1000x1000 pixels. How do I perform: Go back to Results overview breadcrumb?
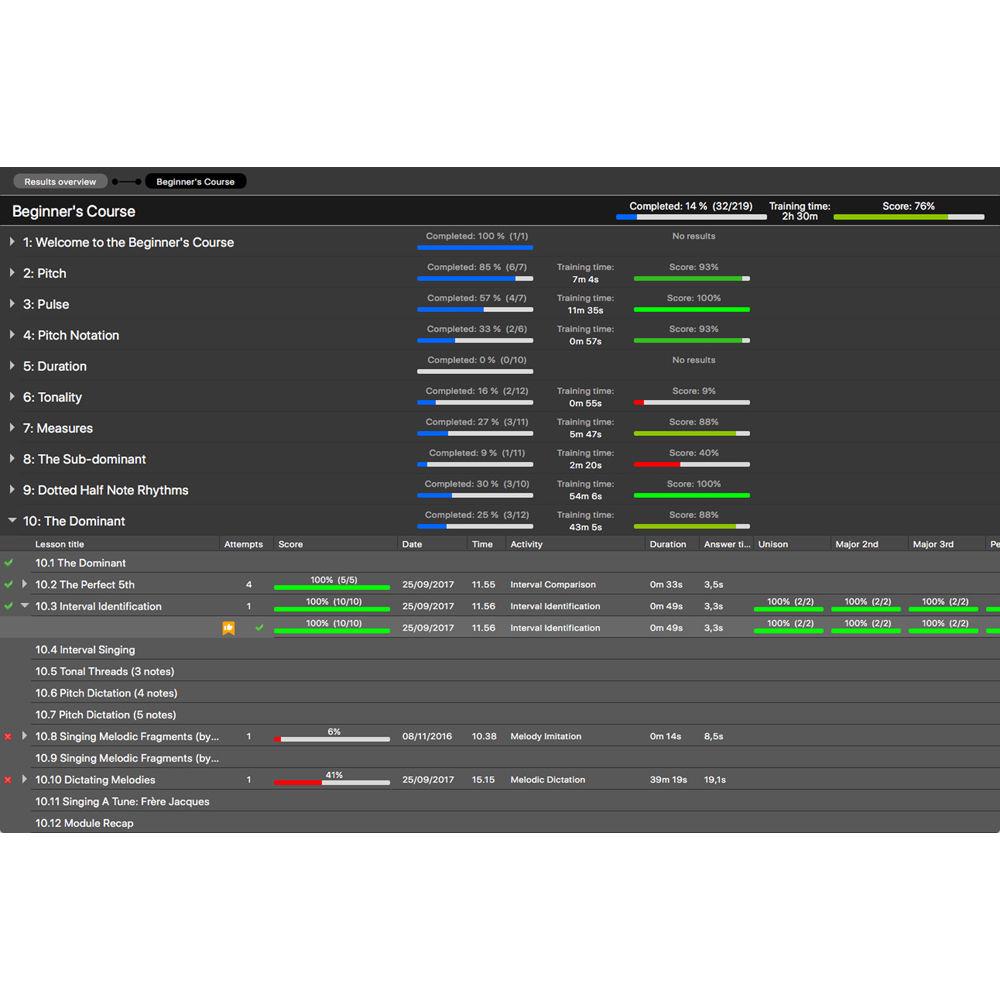click(60, 182)
